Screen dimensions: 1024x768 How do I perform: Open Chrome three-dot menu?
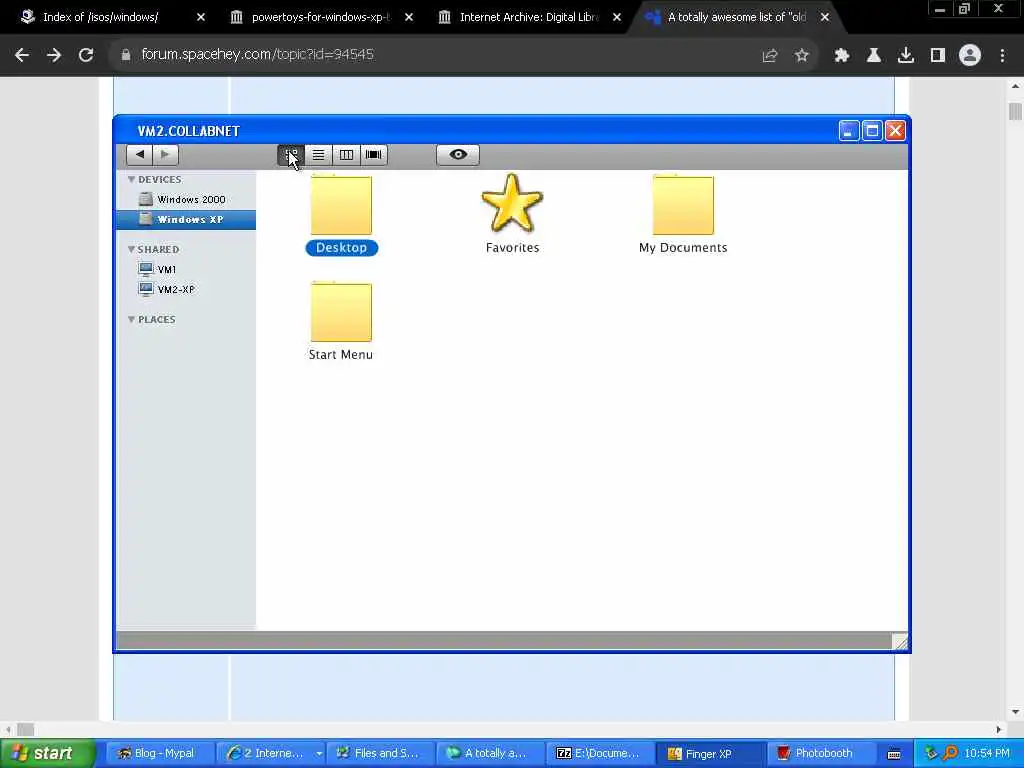click(1002, 56)
